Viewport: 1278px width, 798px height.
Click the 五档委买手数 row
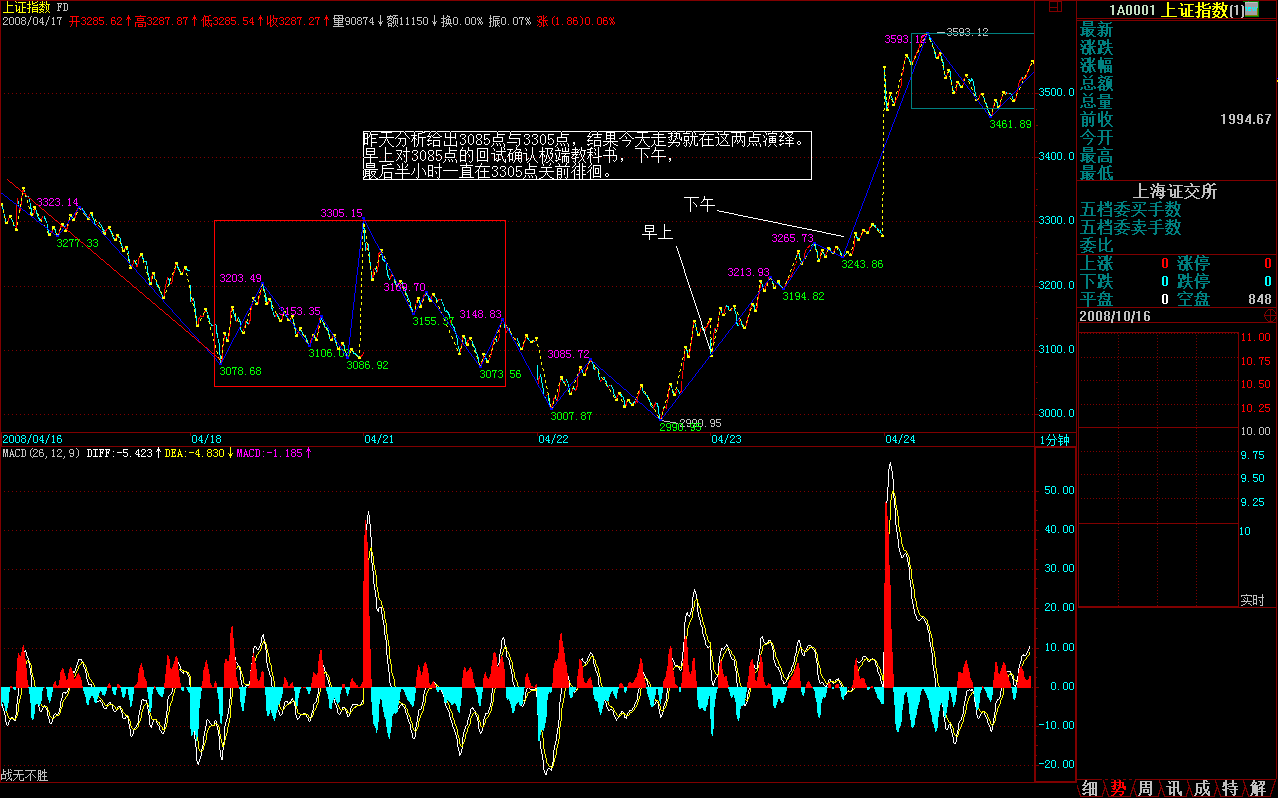(1130, 210)
